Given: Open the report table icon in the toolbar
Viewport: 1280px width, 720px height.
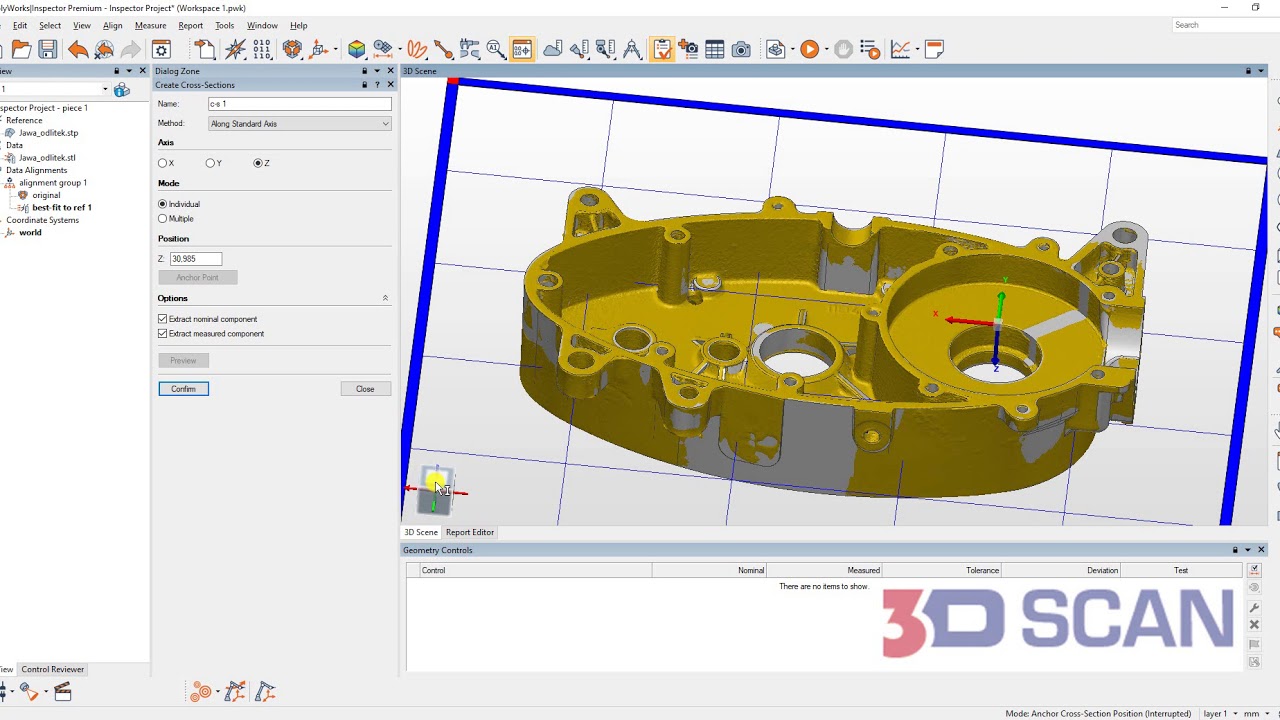Looking at the screenshot, I should 716,48.
